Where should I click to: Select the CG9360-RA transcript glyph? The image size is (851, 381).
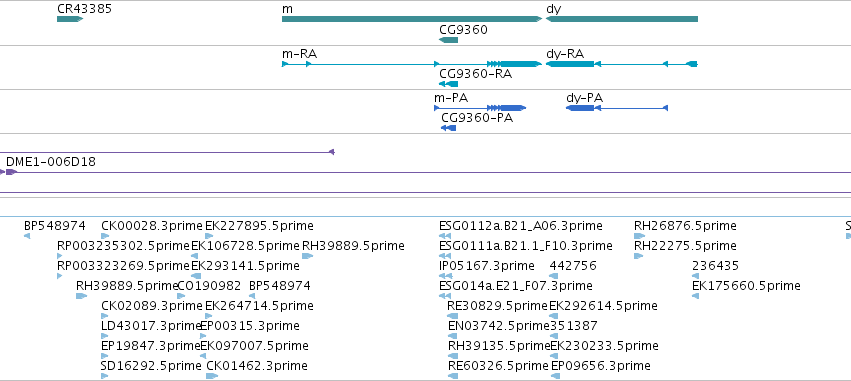pos(448,84)
